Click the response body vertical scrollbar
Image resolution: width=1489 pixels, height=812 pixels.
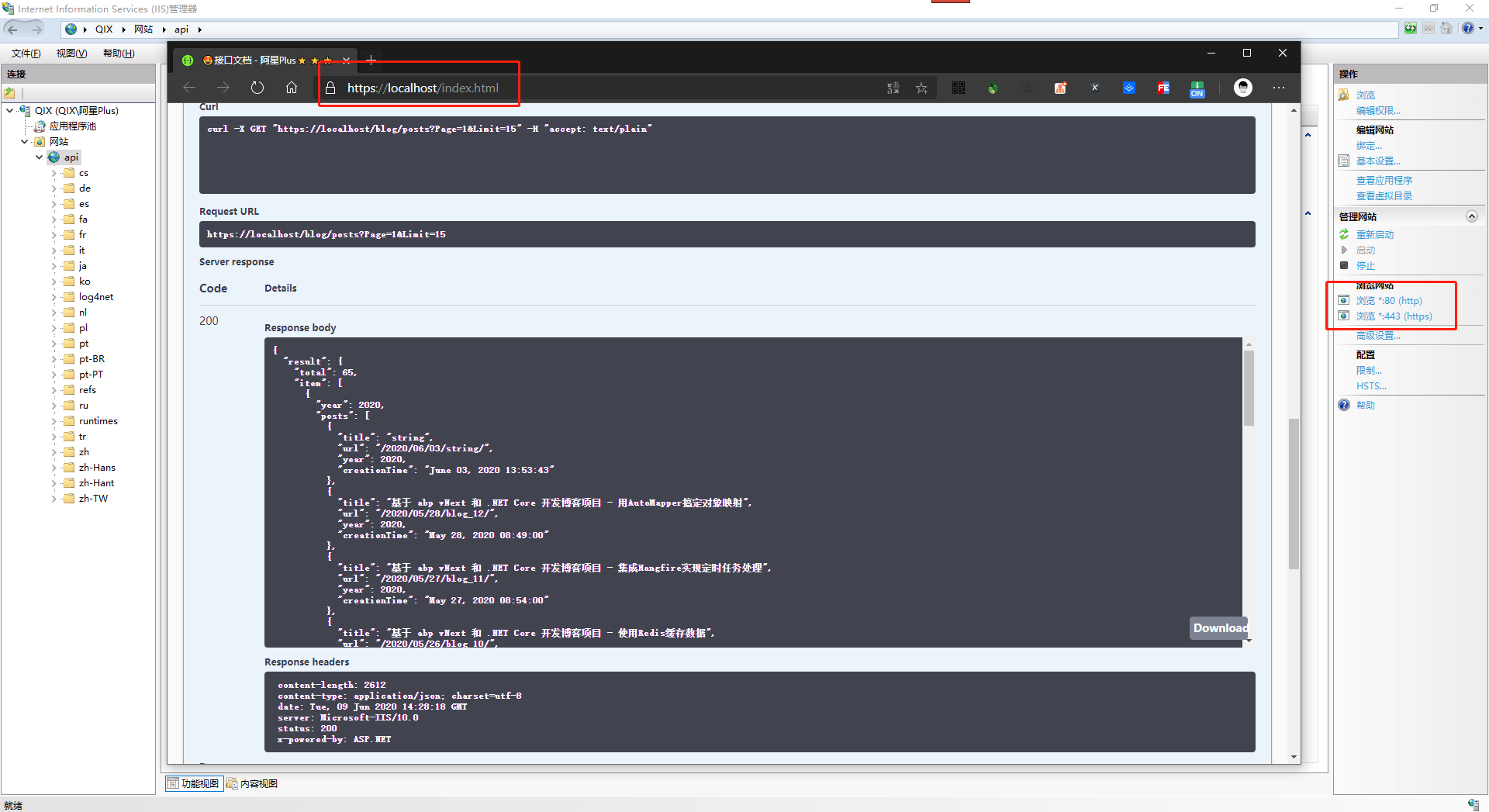1249,388
